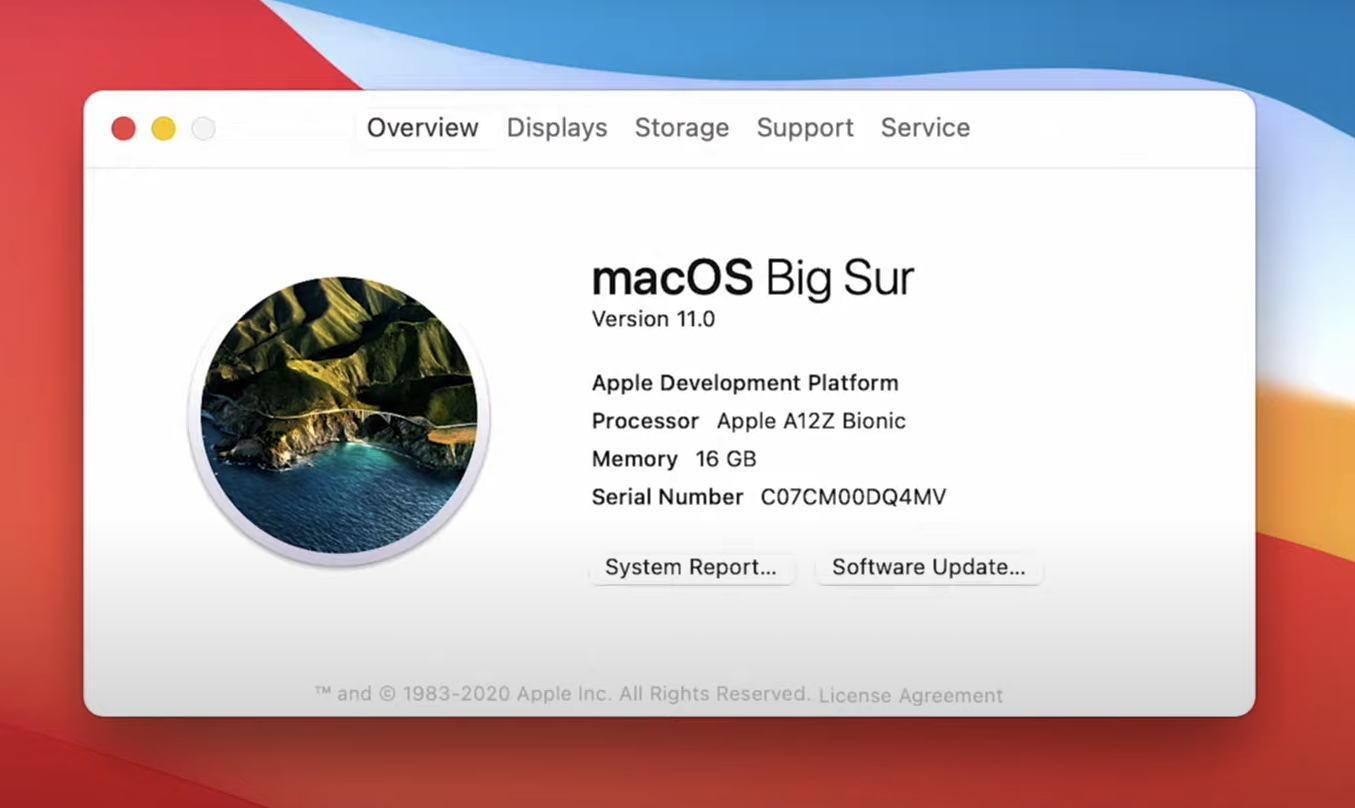Screen dimensions: 1355x808
Task: Open Software Update...
Action: pos(929,567)
